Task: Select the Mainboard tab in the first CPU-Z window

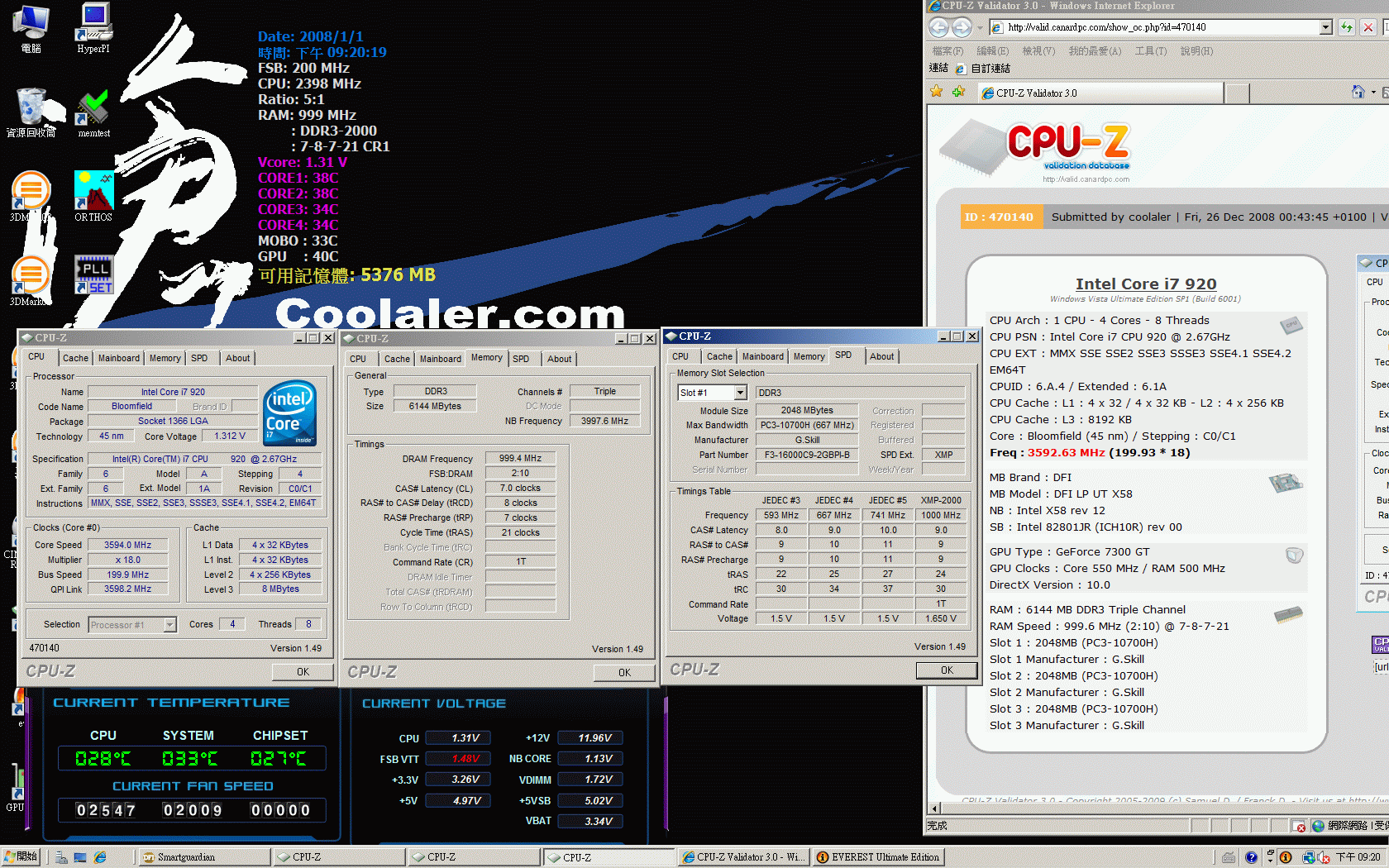Action: click(119, 358)
